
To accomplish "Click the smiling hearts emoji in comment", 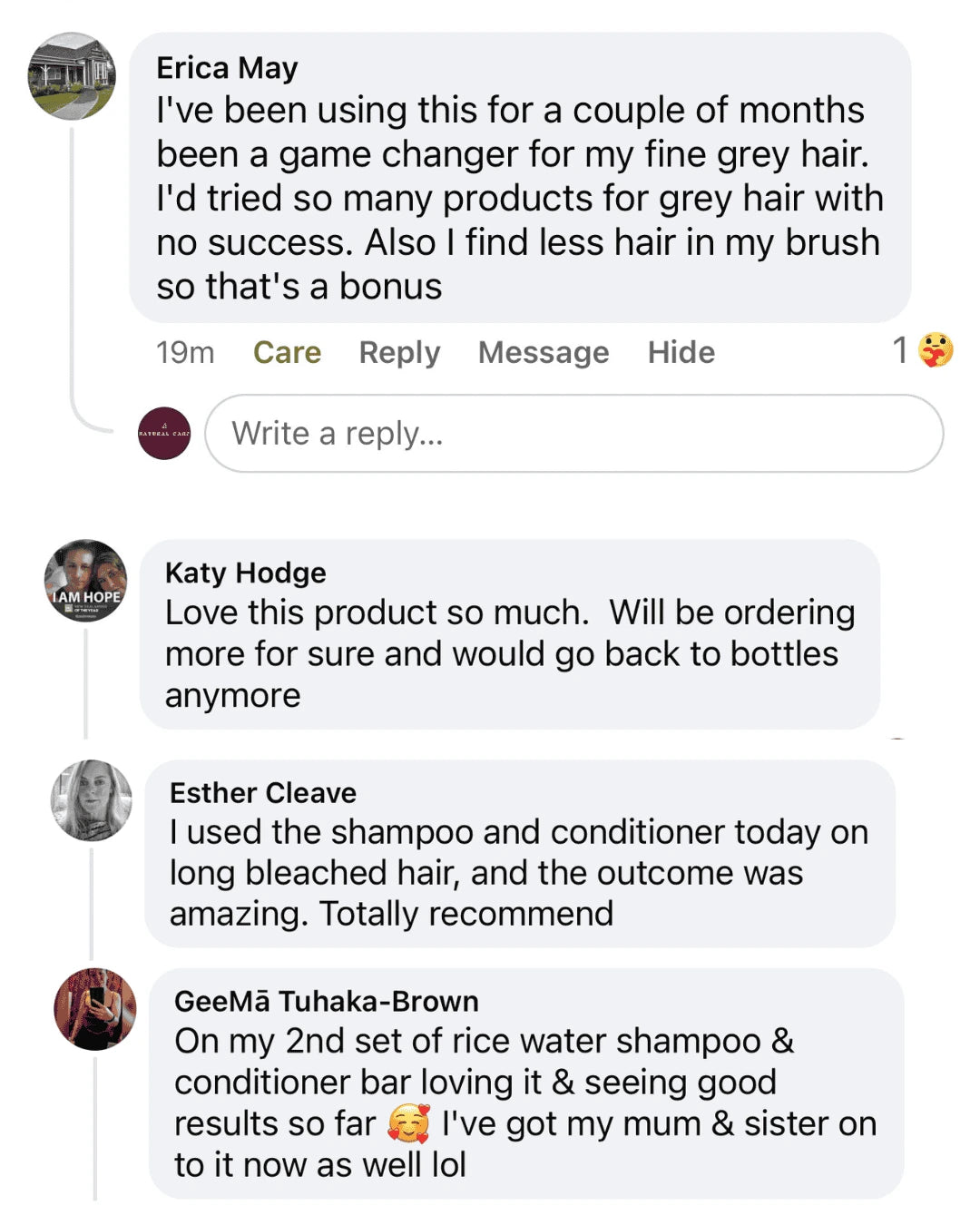I will click(x=408, y=1124).
